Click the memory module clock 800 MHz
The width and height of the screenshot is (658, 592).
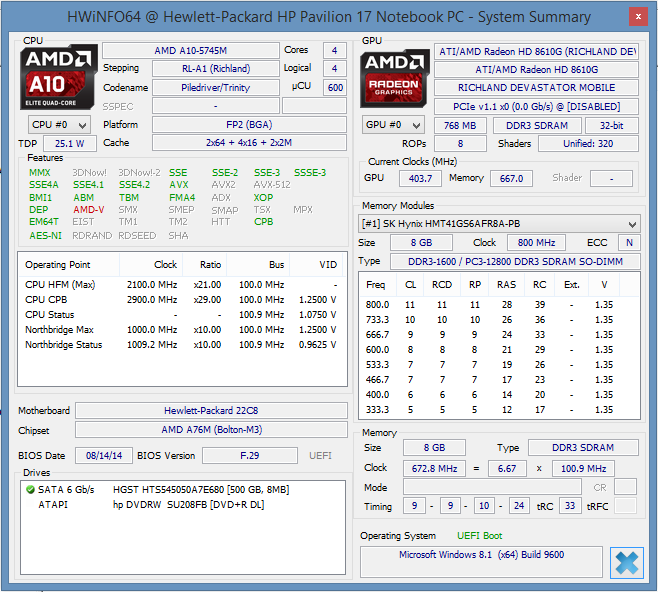(x=536, y=243)
